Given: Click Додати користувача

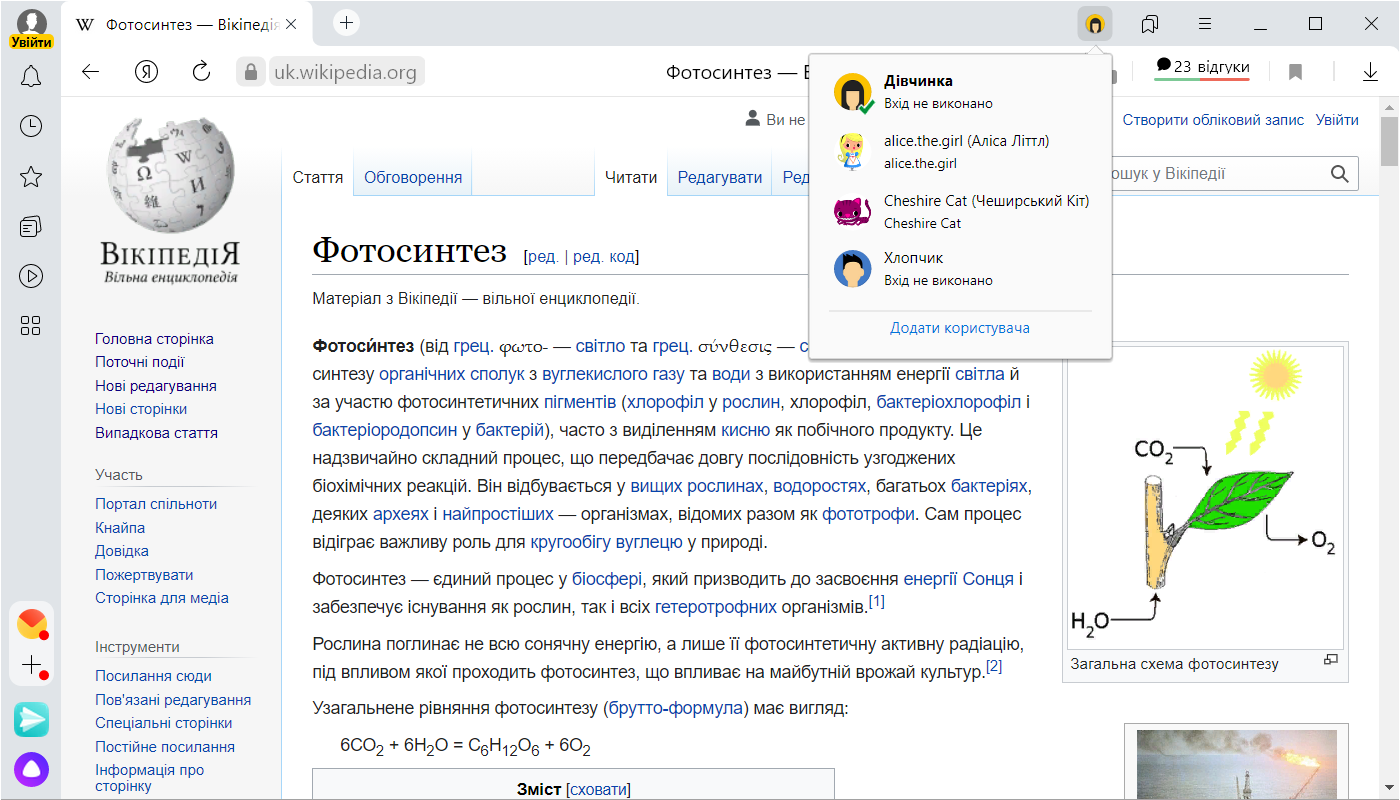Looking at the screenshot, I should point(960,328).
